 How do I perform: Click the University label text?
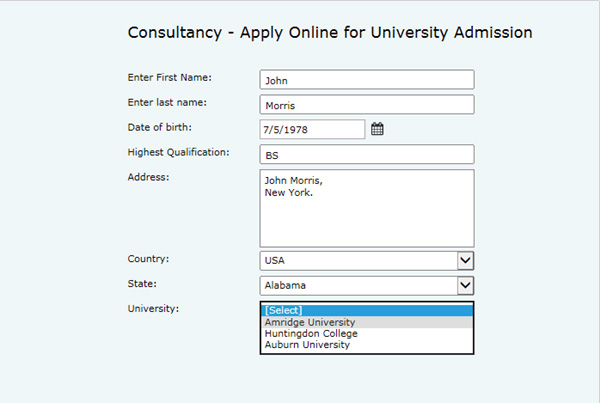[153, 308]
